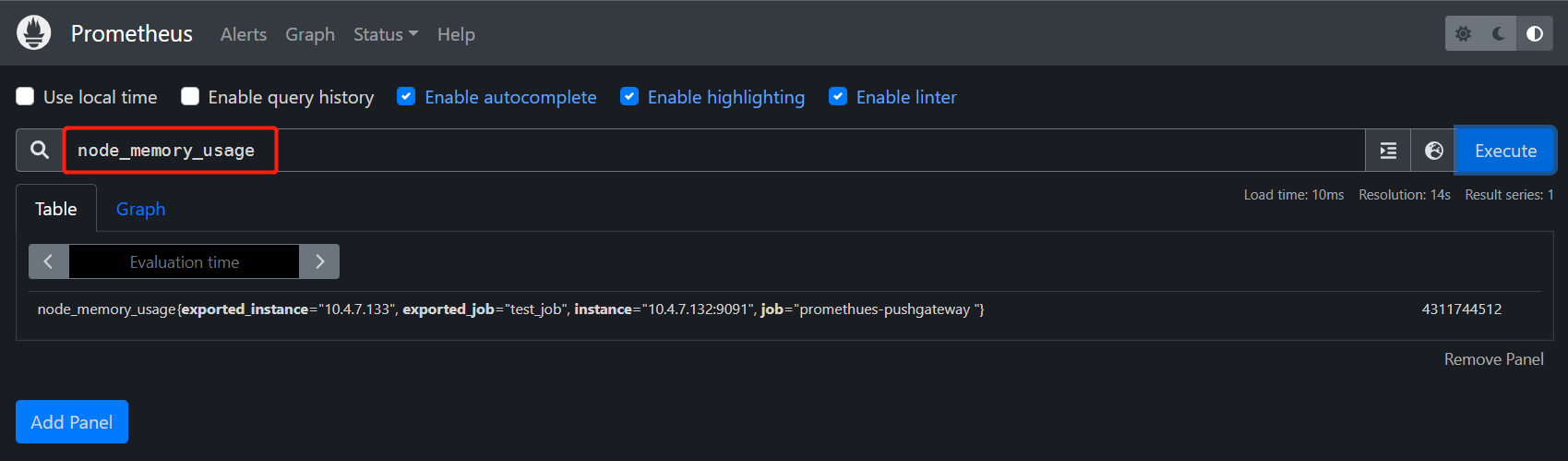1568x461 pixels.
Task: Toggle the Enable linter checkbox
Action: pos(838,97)
